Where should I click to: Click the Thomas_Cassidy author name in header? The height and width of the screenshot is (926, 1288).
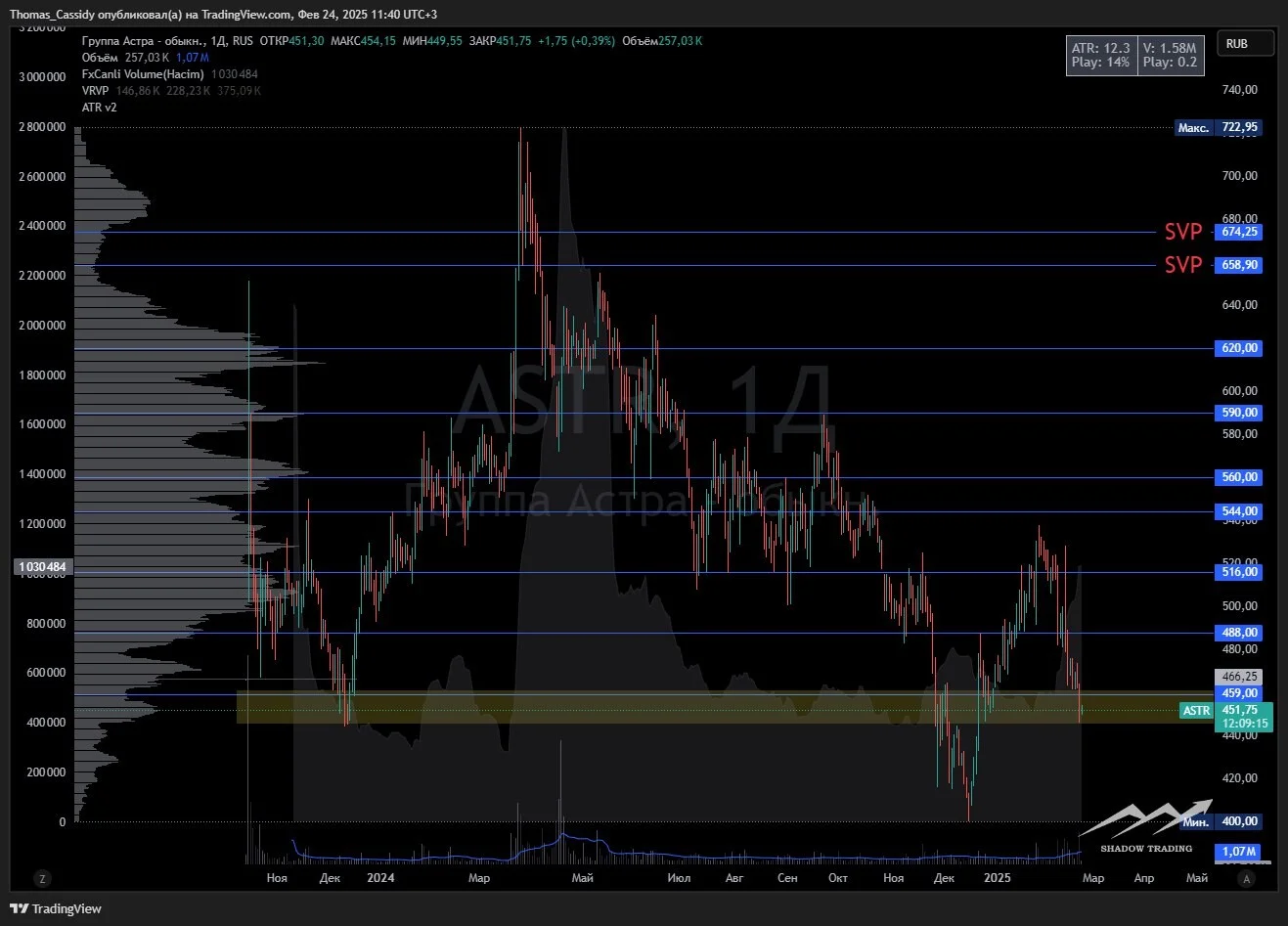[53, 15]
